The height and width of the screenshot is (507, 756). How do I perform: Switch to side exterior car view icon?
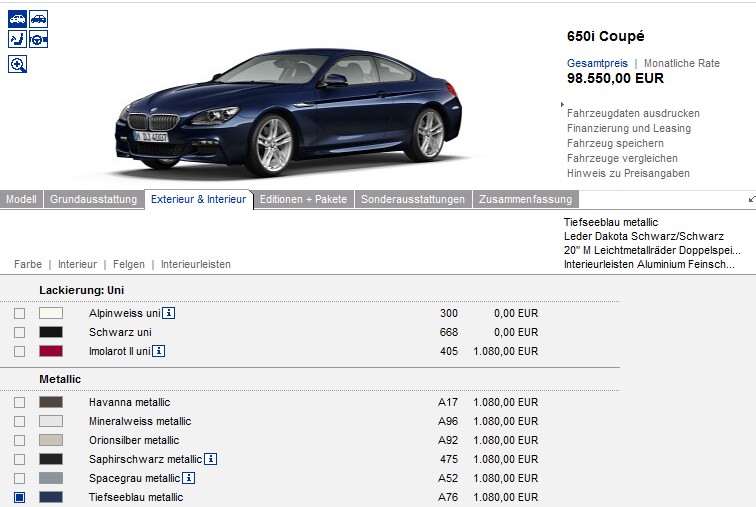click(39, 19)
